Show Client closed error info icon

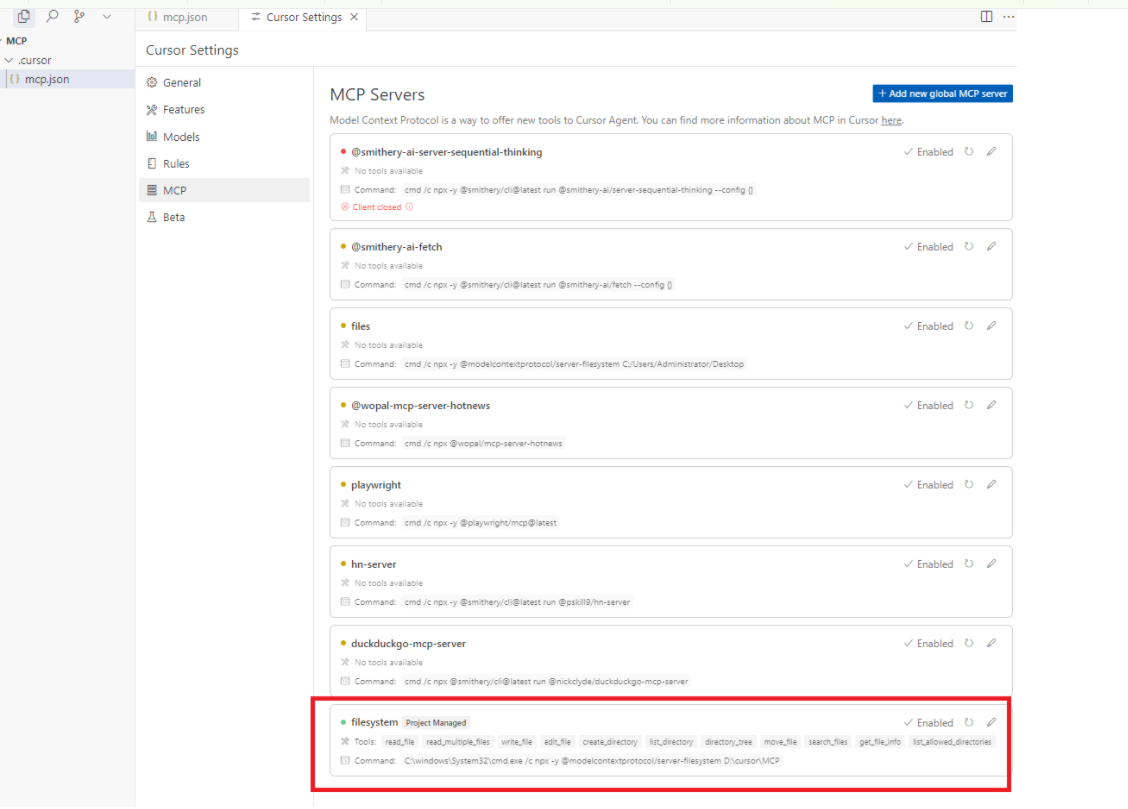[409, 207]
